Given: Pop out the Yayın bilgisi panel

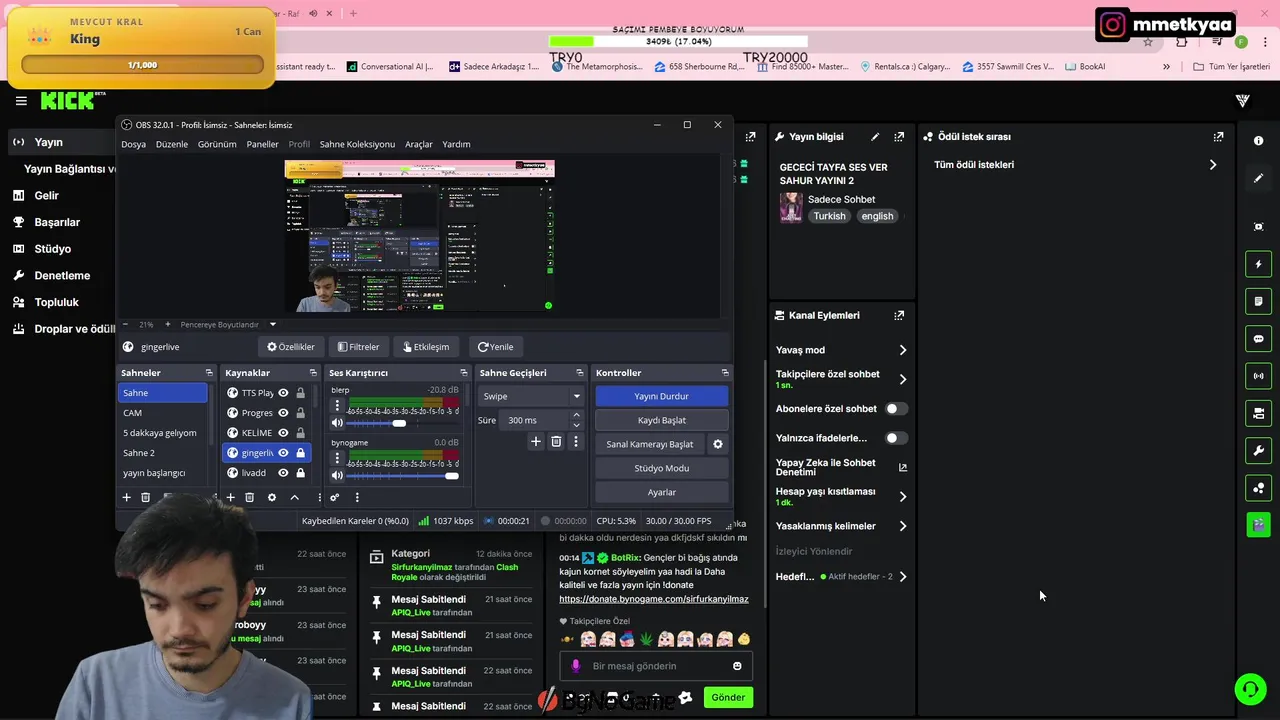Looking at the screenshot, I should tap(899, 137).
